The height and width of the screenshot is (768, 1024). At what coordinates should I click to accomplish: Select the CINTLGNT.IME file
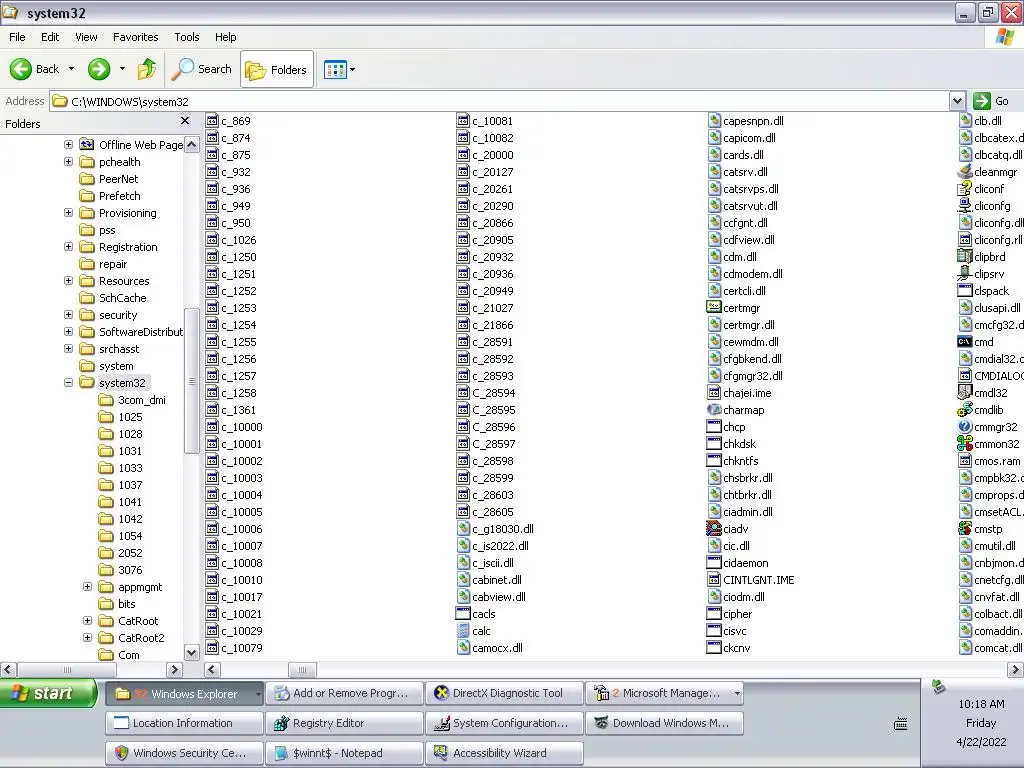pyautogui.click(x=752, y=579)
